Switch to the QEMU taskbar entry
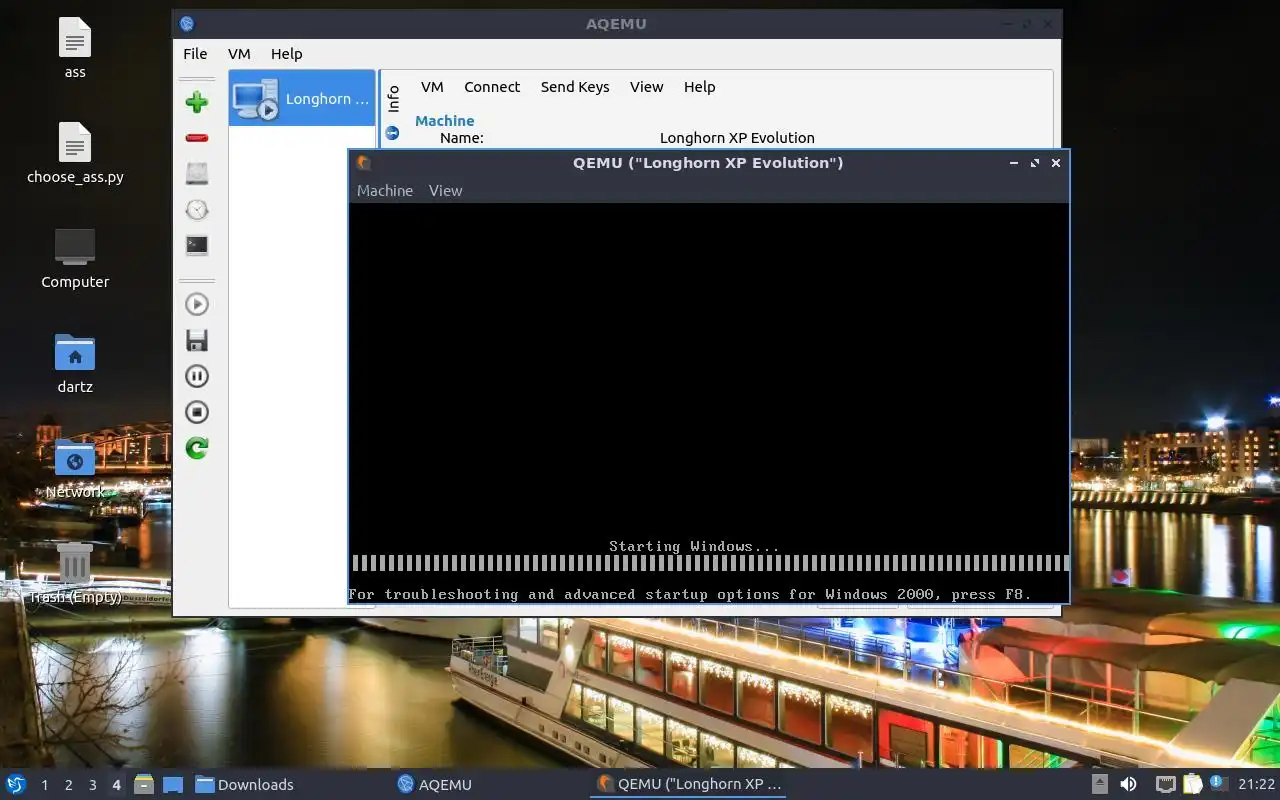 (689, 785)
